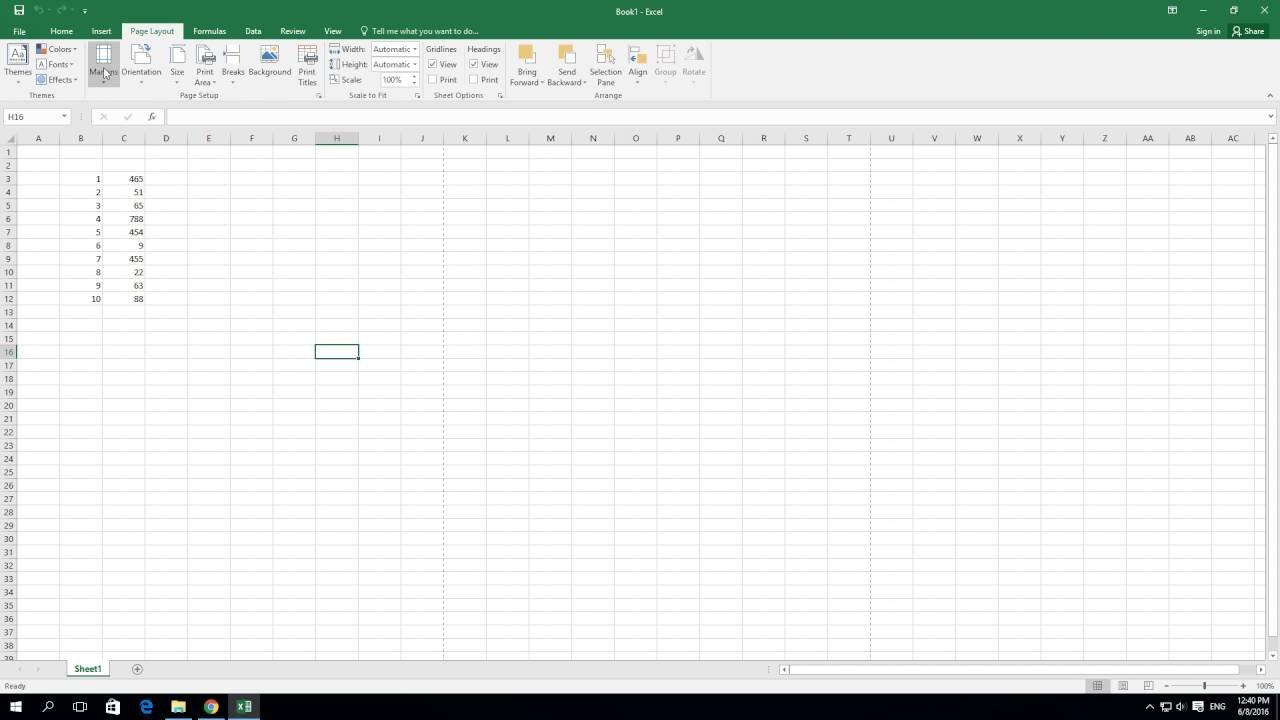The image size is (1280, 720).
Task: Open the Selection Pane
Action: click(x=605, y=62)
